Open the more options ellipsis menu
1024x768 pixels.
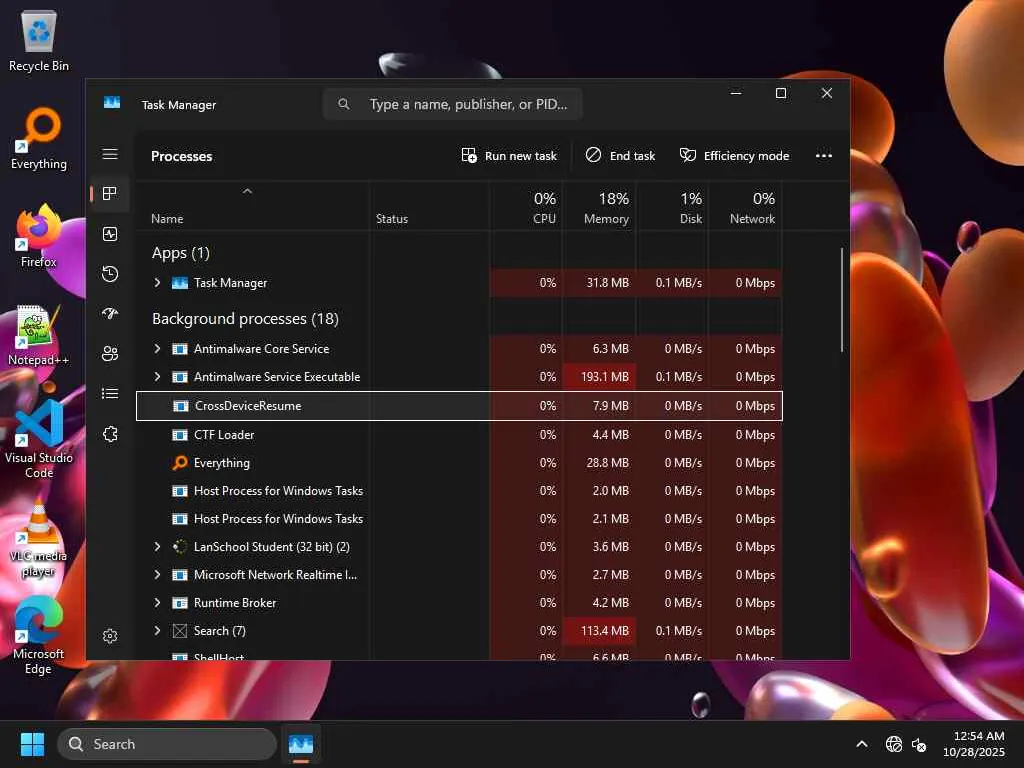click(824, 155)
